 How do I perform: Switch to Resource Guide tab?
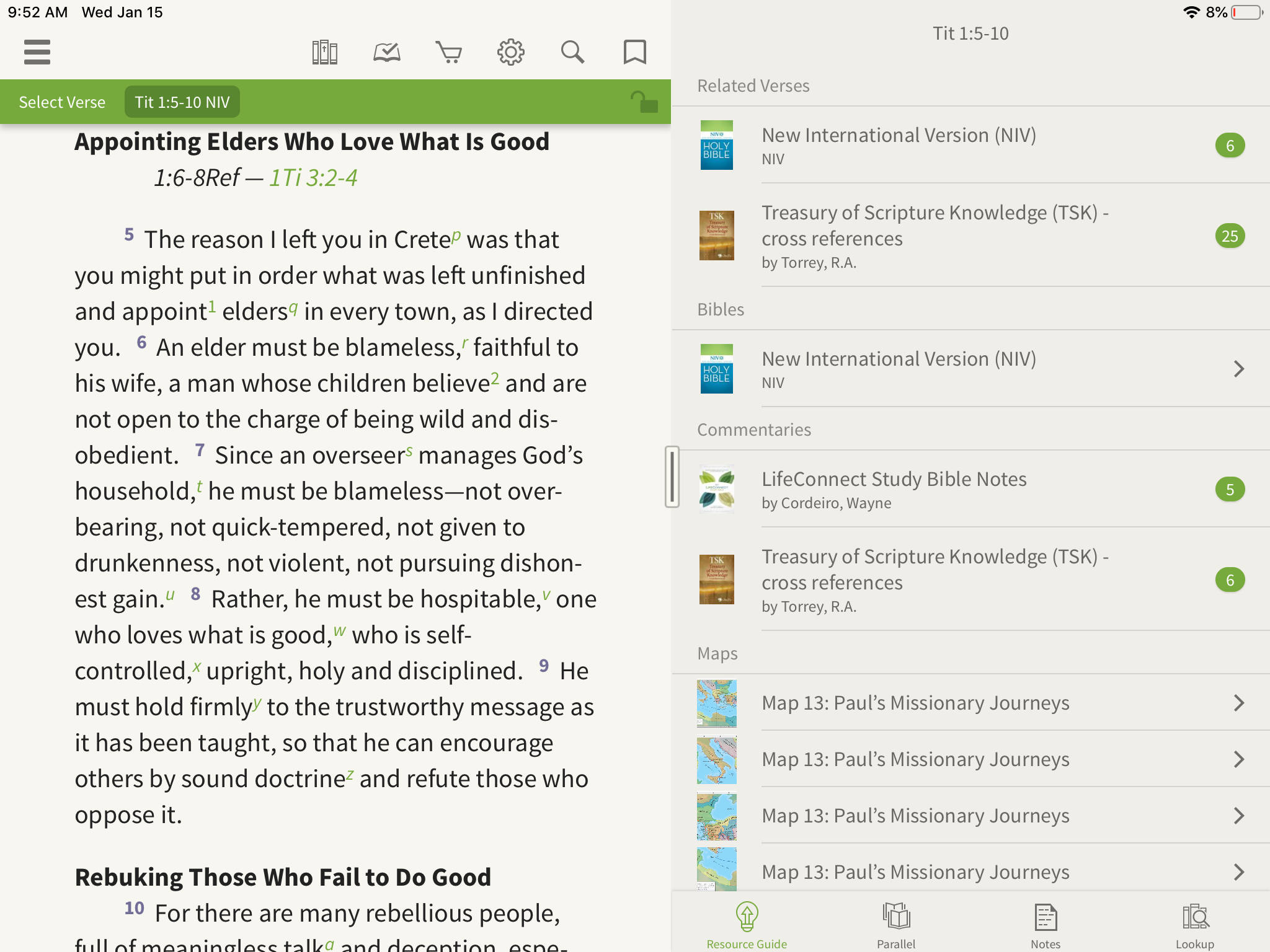747,925
